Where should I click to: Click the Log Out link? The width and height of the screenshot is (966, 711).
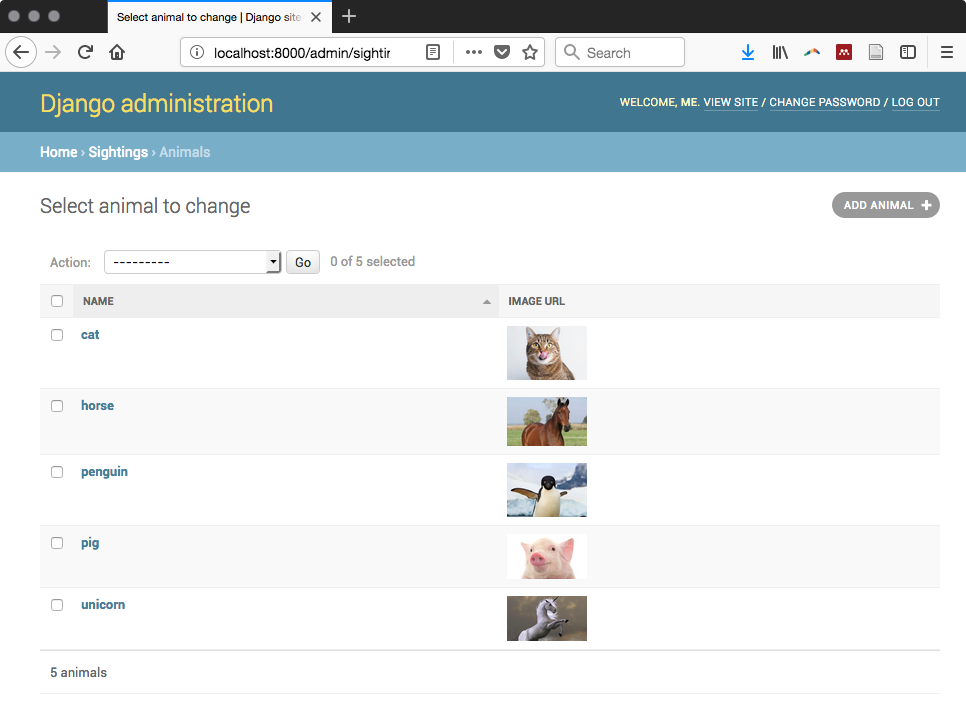[x=915, y=102]
